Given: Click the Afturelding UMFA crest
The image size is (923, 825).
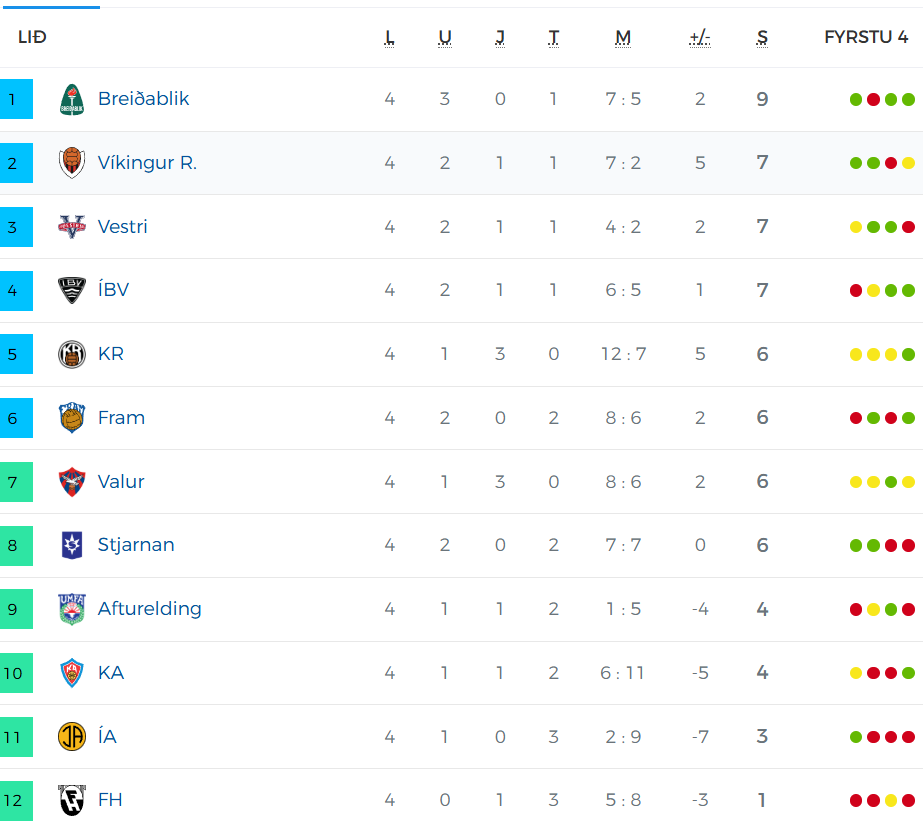Looking at the screenshot, I should click(72, 609).
